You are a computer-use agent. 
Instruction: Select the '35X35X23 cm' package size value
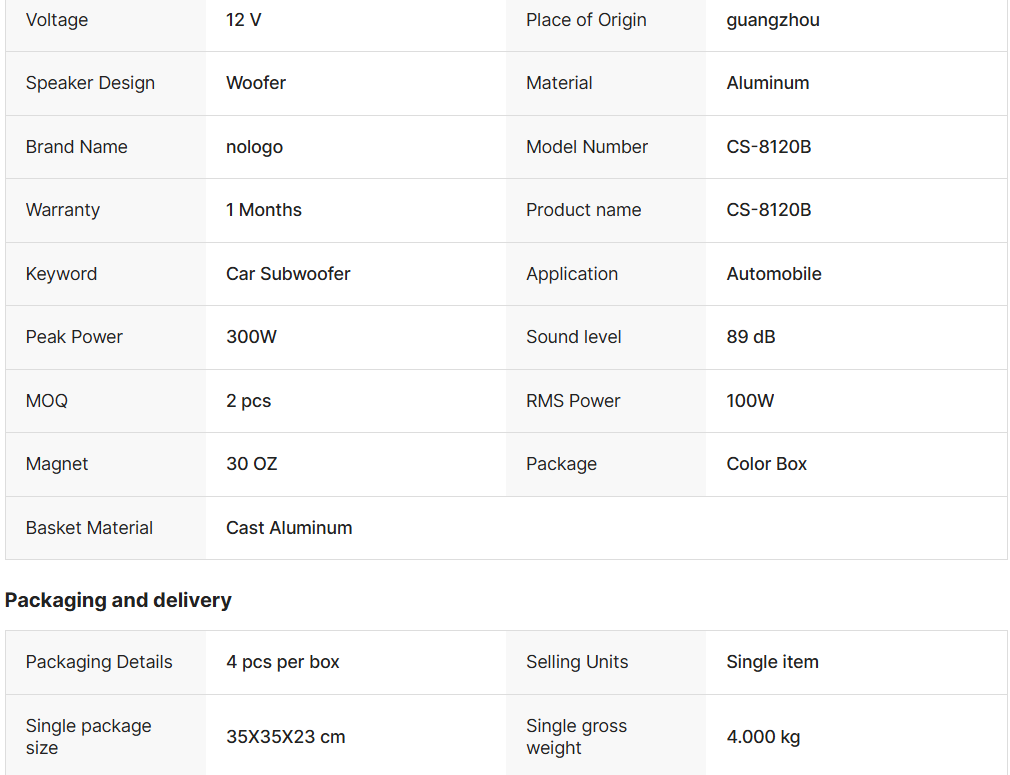(x=286, y=737)
